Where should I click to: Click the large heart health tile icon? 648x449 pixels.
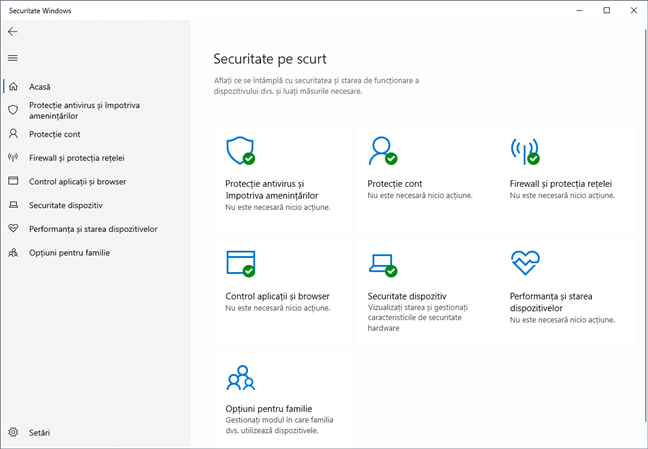[x=525, y=263]
